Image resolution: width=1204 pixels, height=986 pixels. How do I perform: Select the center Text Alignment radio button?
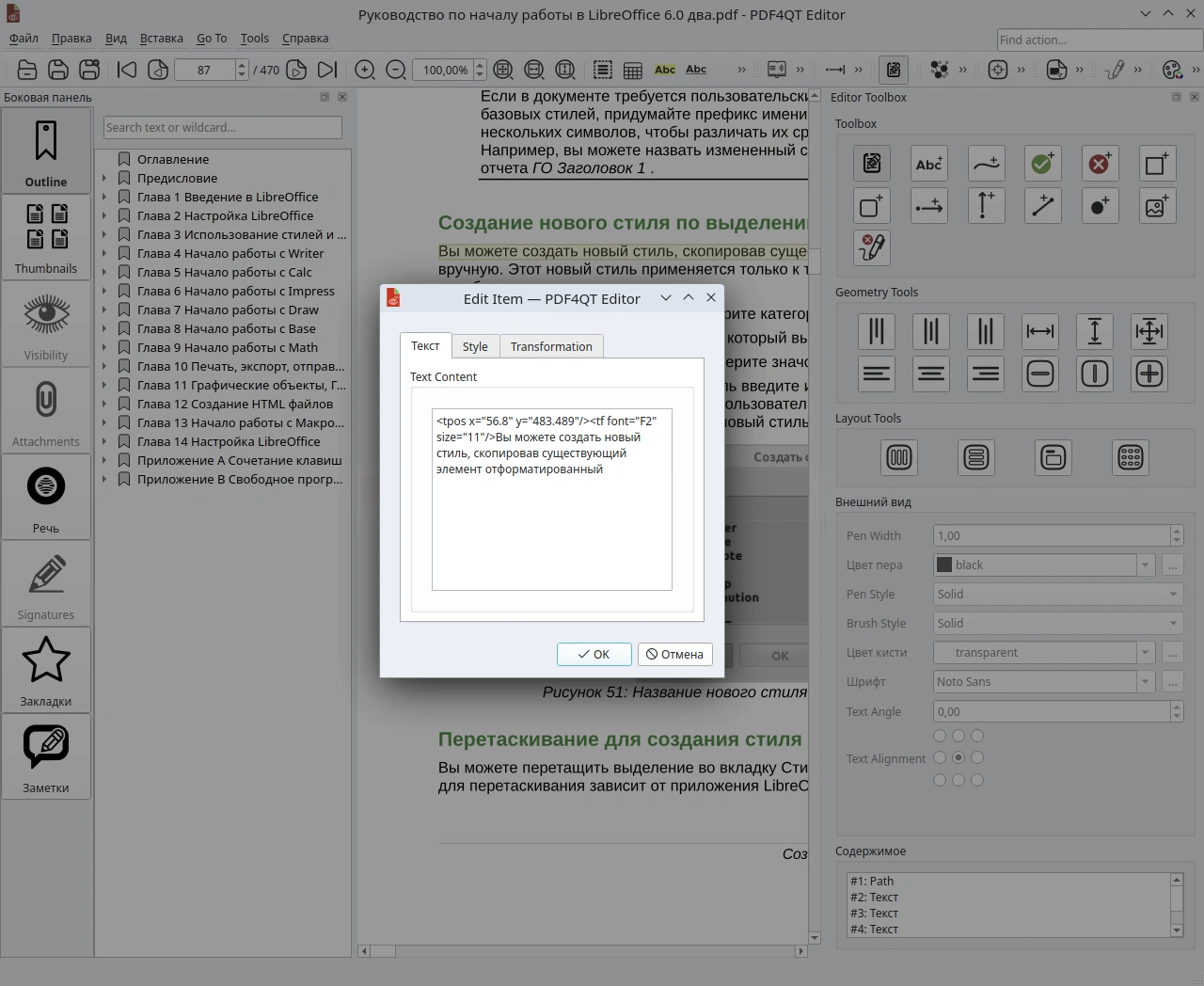958,757
